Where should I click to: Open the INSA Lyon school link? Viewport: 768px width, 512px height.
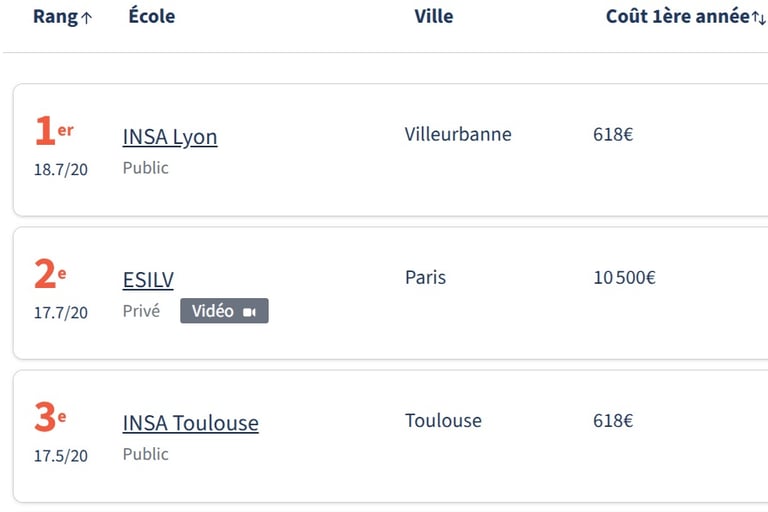pos(170,137)
